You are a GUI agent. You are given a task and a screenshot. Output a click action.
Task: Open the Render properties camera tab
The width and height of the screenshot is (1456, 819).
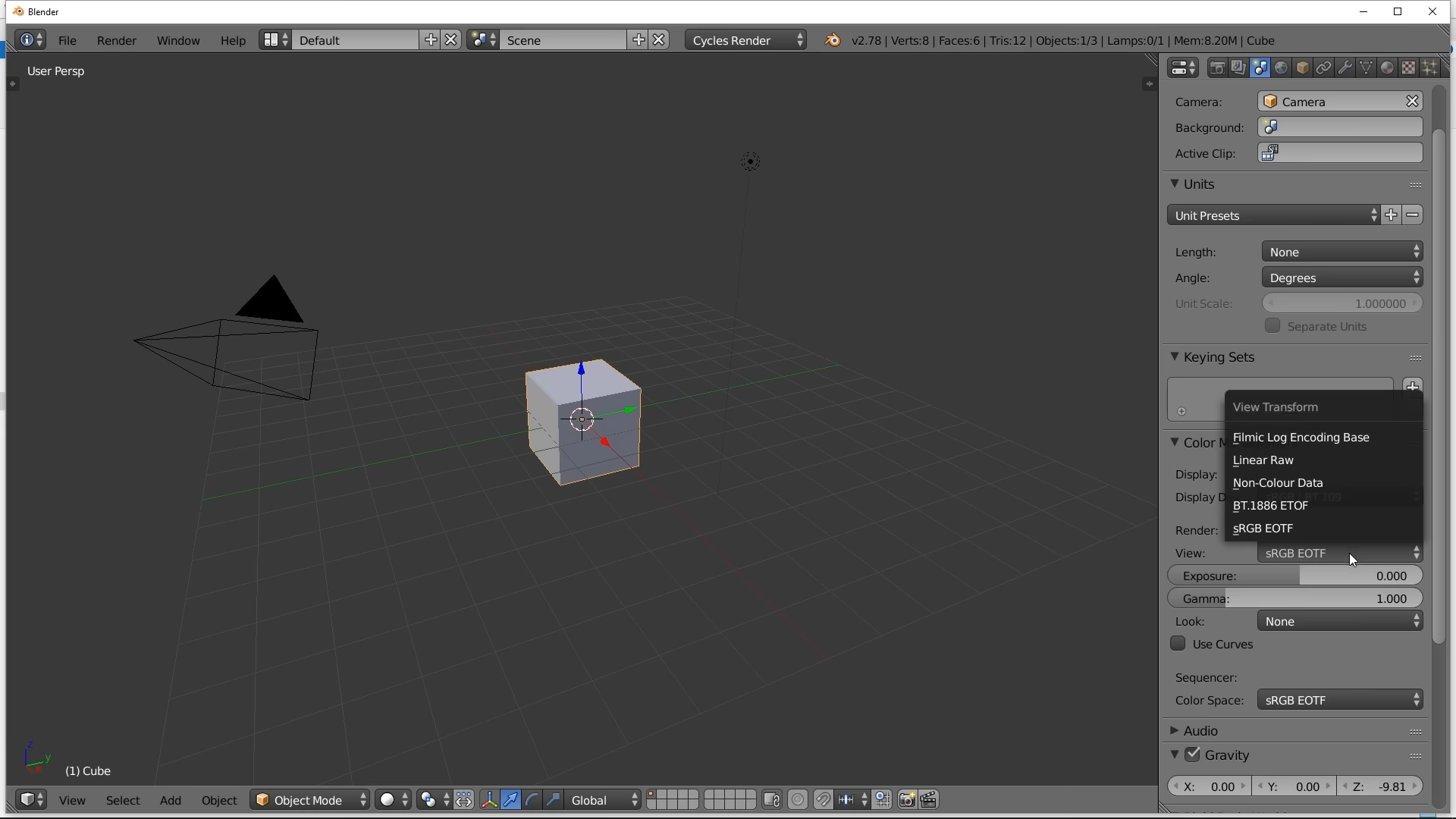1218,68
